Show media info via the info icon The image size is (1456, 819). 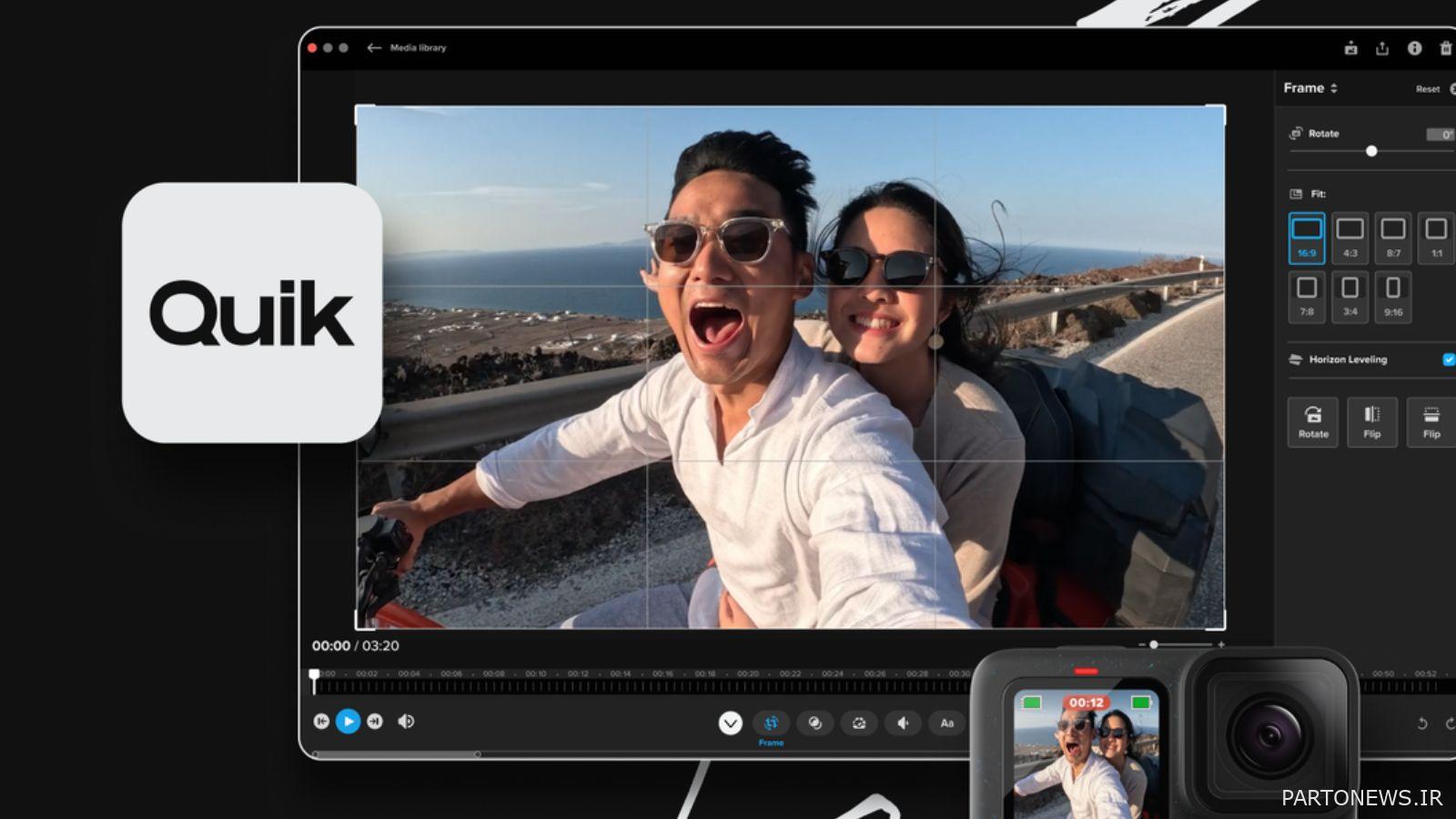coord(1414,48)
